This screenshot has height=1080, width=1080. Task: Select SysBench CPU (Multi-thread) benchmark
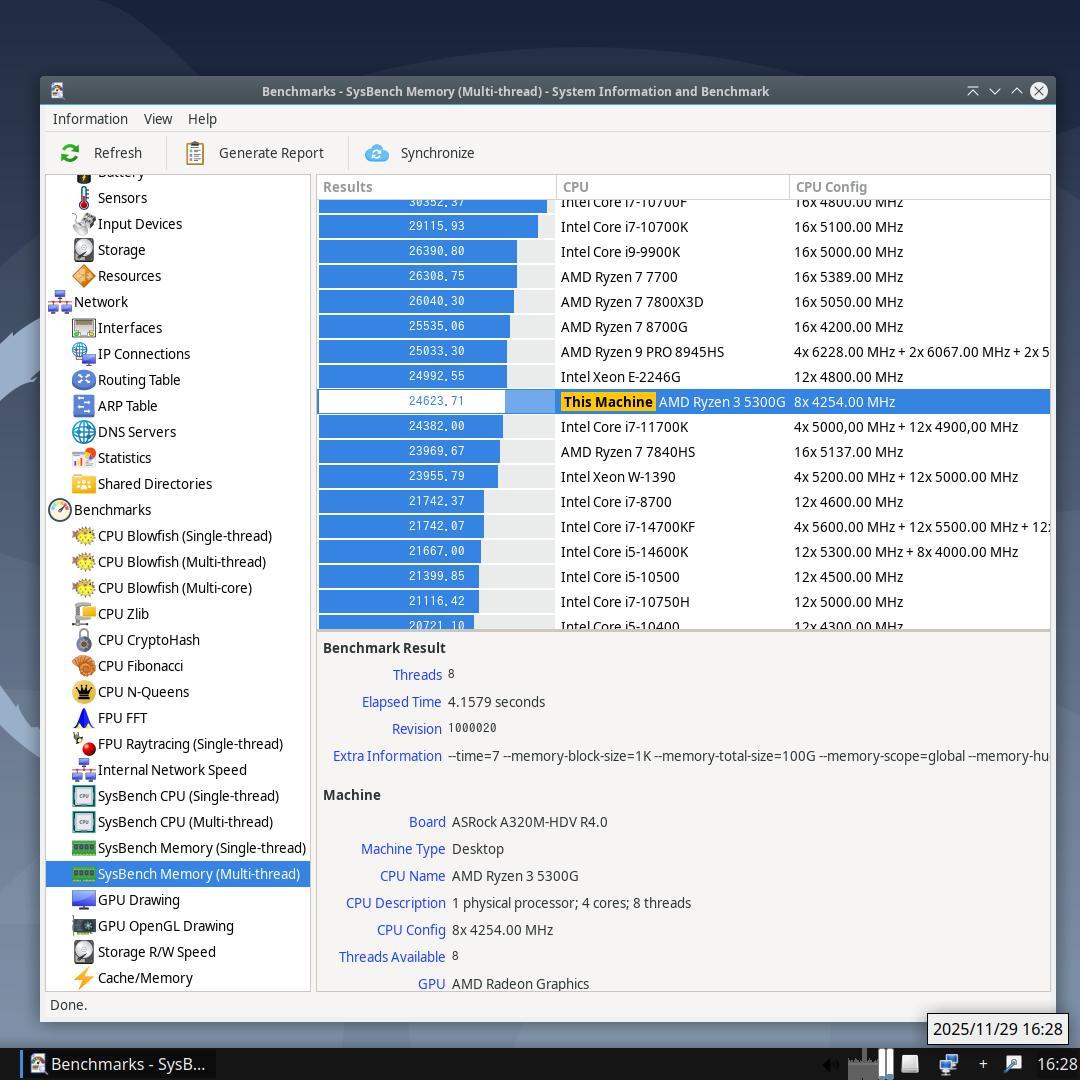point(185,822)
